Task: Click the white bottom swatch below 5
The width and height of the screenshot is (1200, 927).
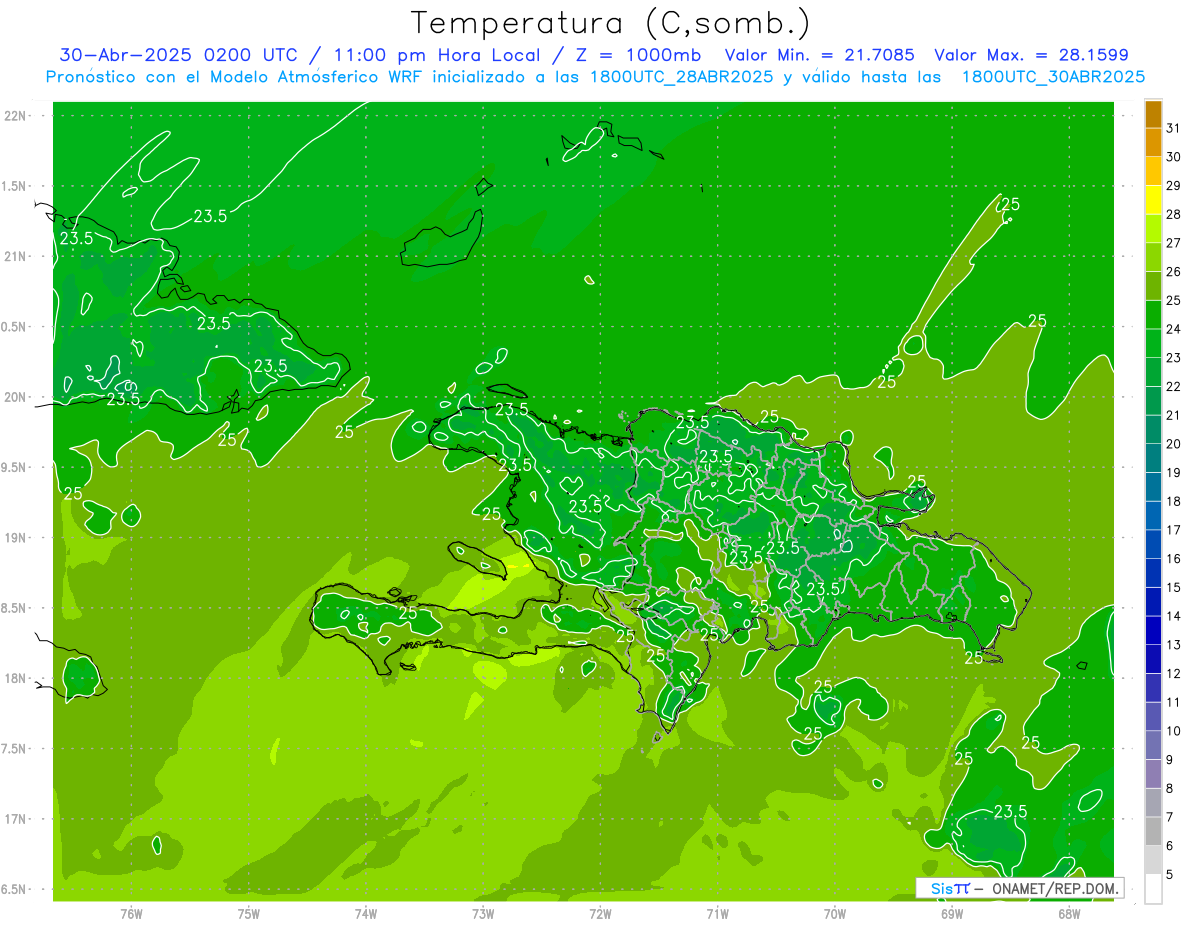Action: click(x=1153, y=889)
